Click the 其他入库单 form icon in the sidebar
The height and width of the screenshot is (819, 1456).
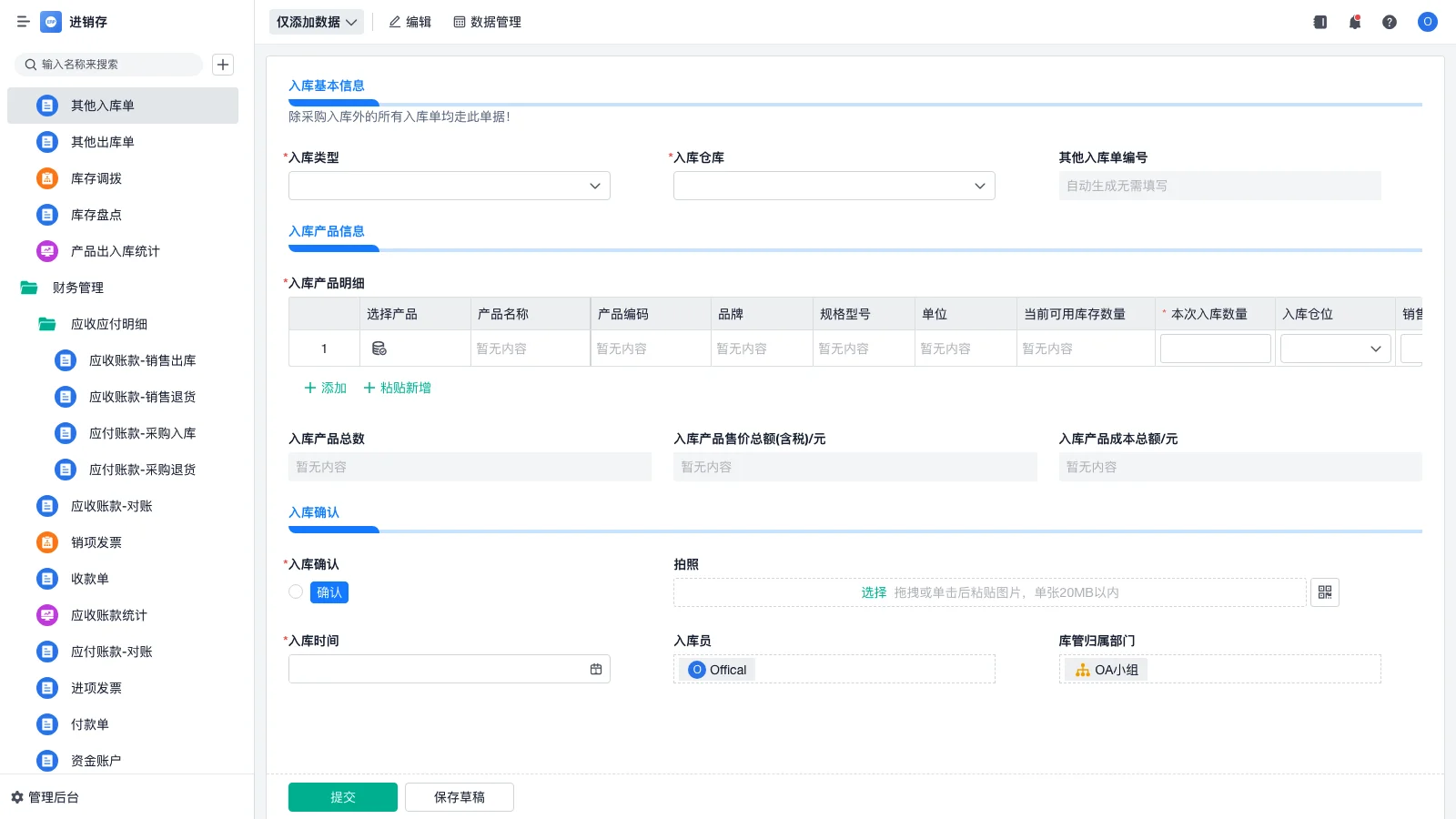tap(47, 106)
